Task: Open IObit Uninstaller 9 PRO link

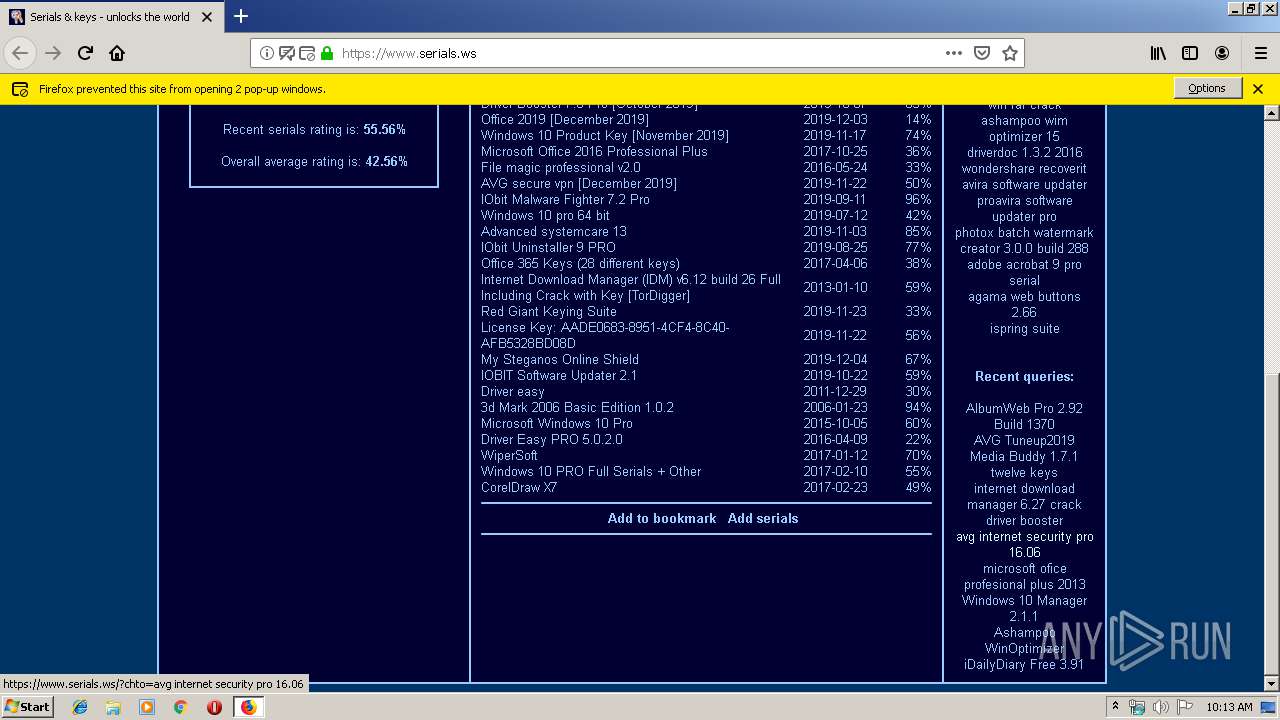Action: click(548, 247)
